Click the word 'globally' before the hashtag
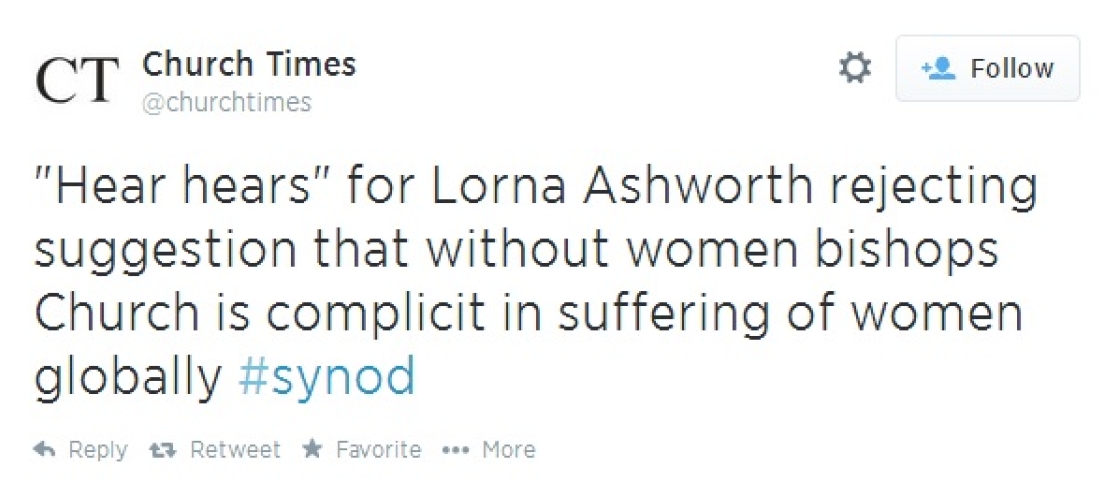 coord(128,377)
